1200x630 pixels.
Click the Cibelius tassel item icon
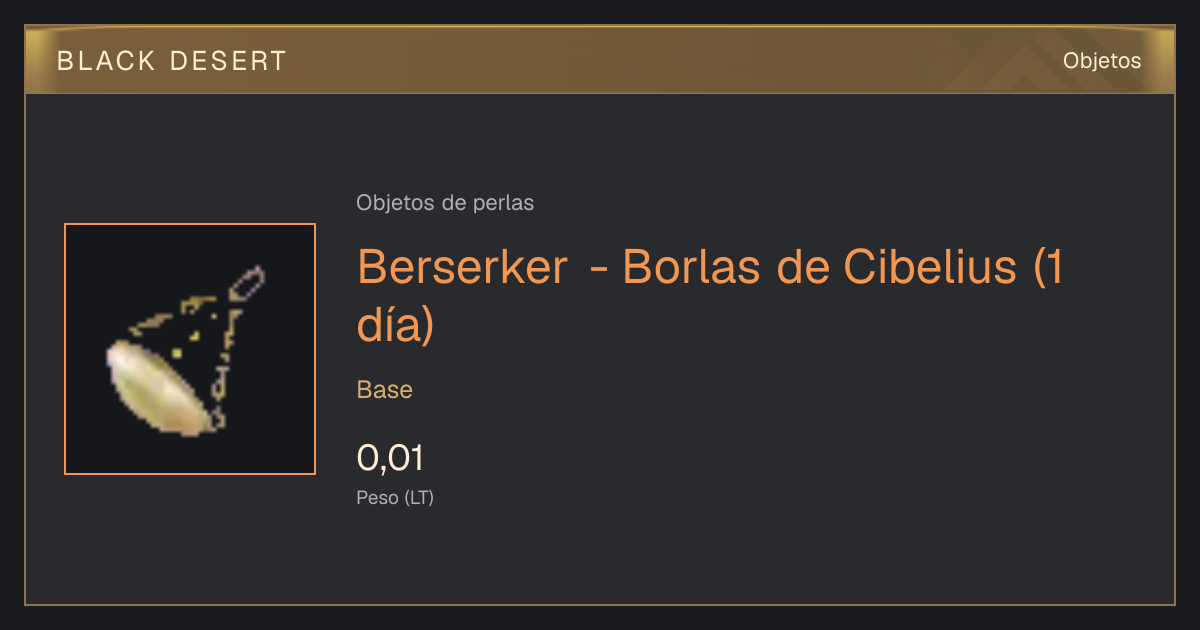click(x=190, y=349)
